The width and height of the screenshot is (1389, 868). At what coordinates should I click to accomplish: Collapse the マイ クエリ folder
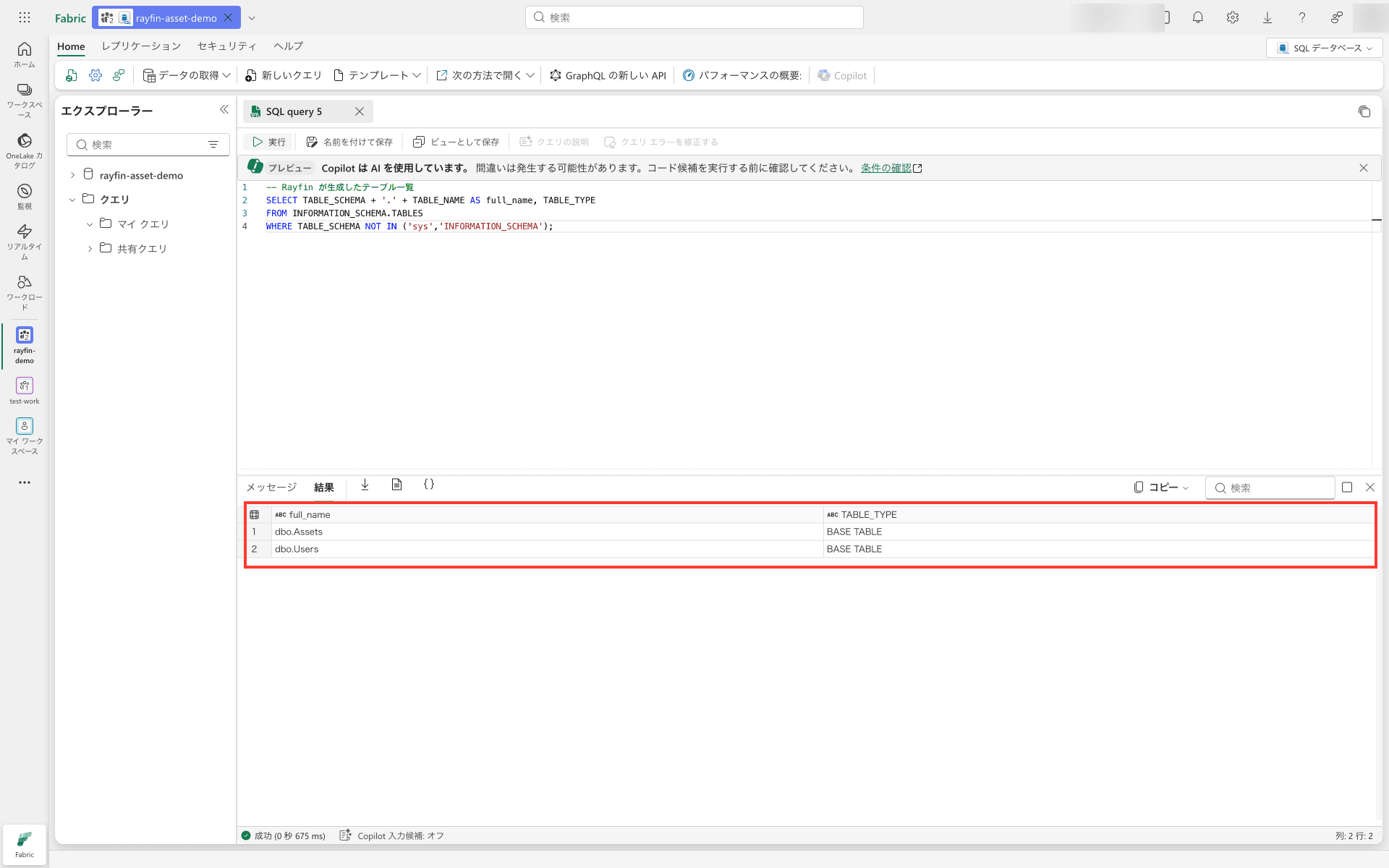tap(90, 224)
